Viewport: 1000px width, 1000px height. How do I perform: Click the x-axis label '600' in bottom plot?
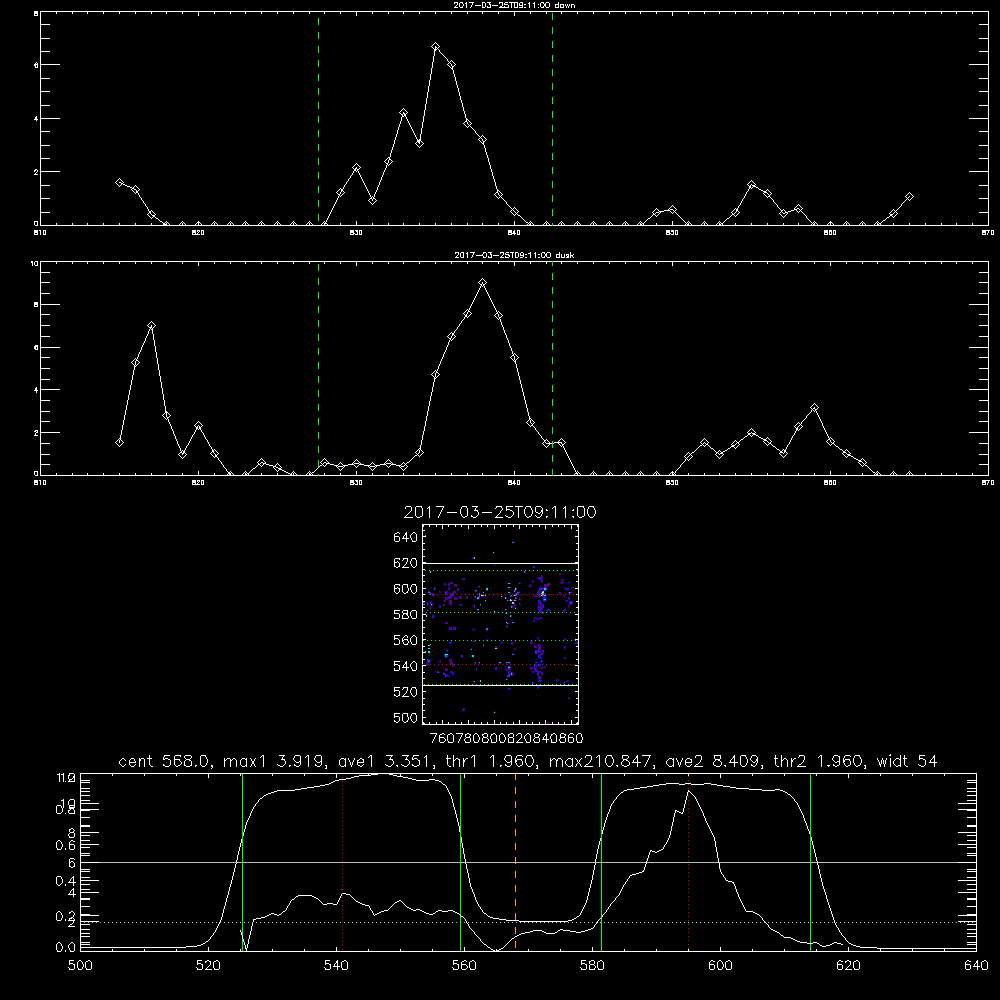(721, 966)
